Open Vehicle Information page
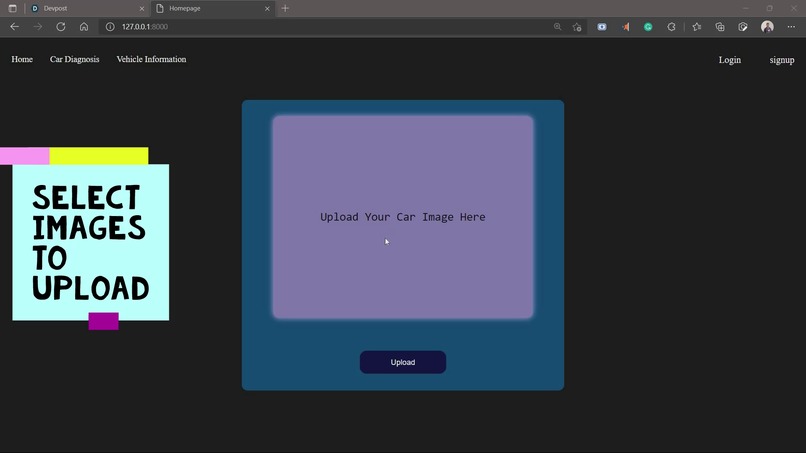 coord(151,59)
